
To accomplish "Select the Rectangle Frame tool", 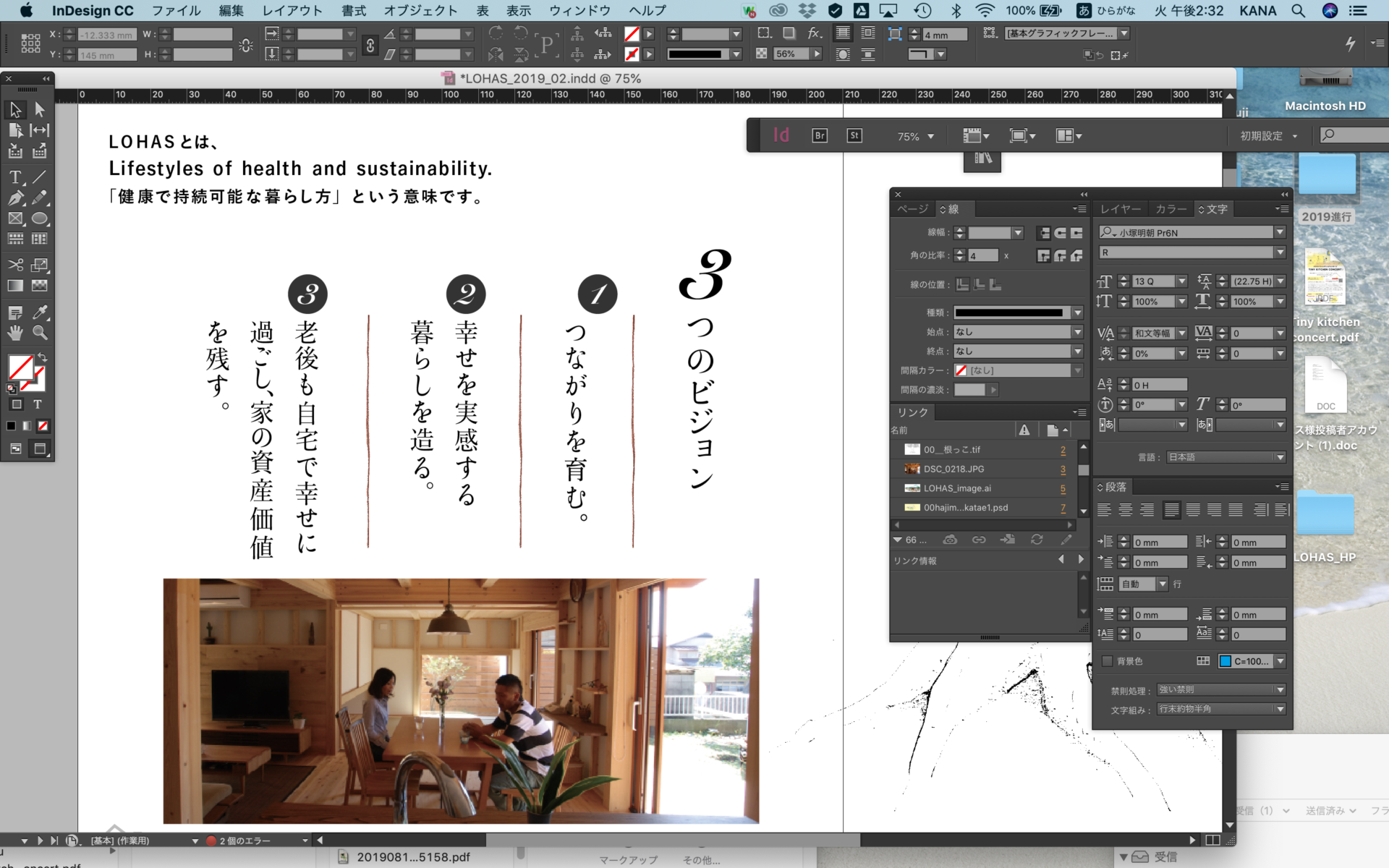I will (x=15, y=218).
